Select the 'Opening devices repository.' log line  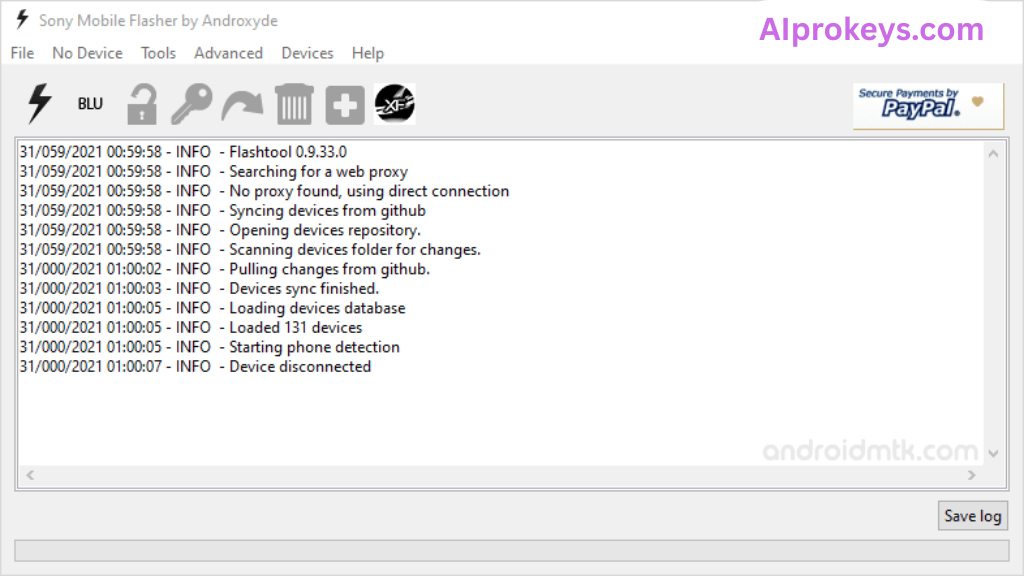(220, 230)
